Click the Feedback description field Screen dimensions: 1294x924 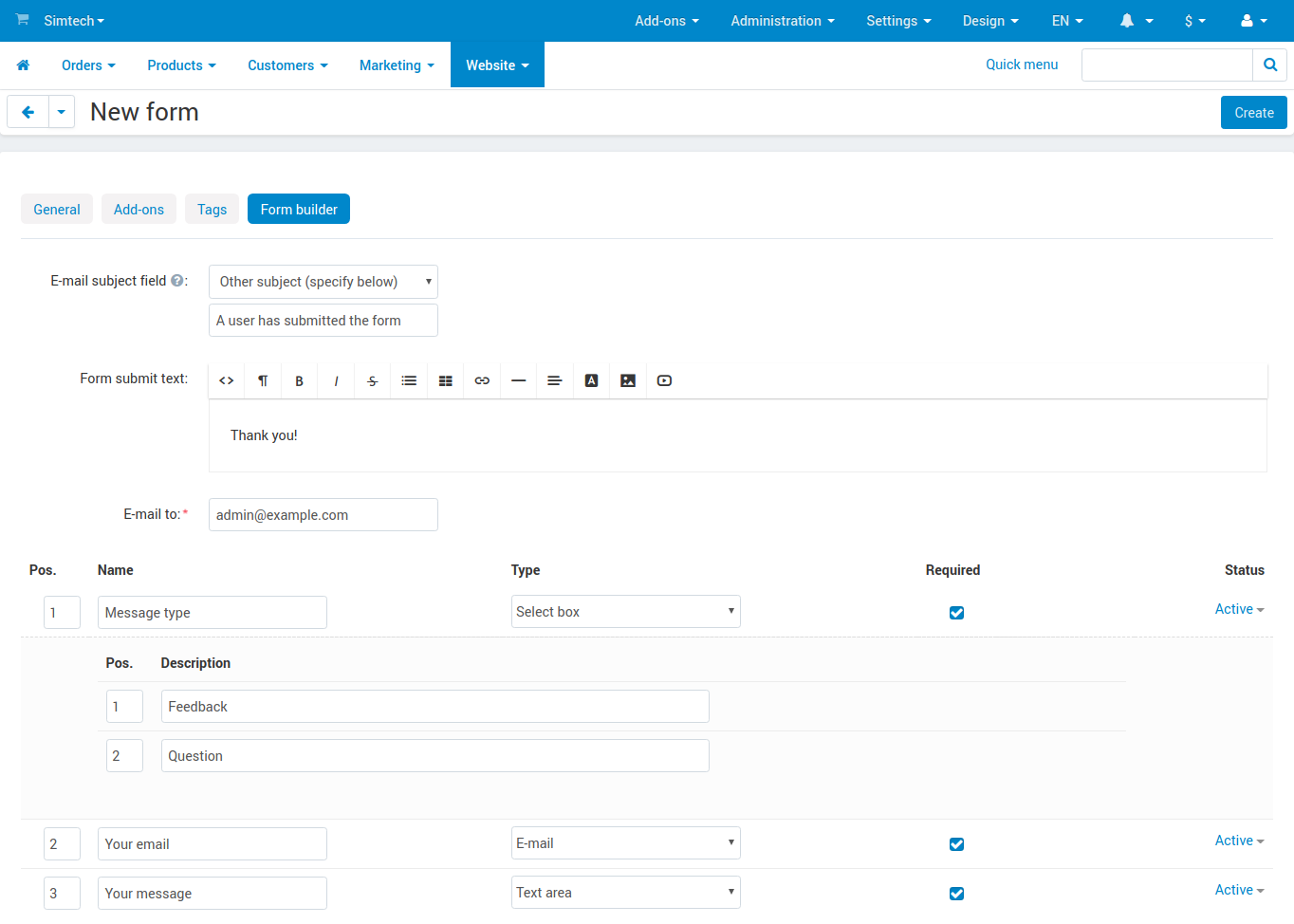point(435,707)
